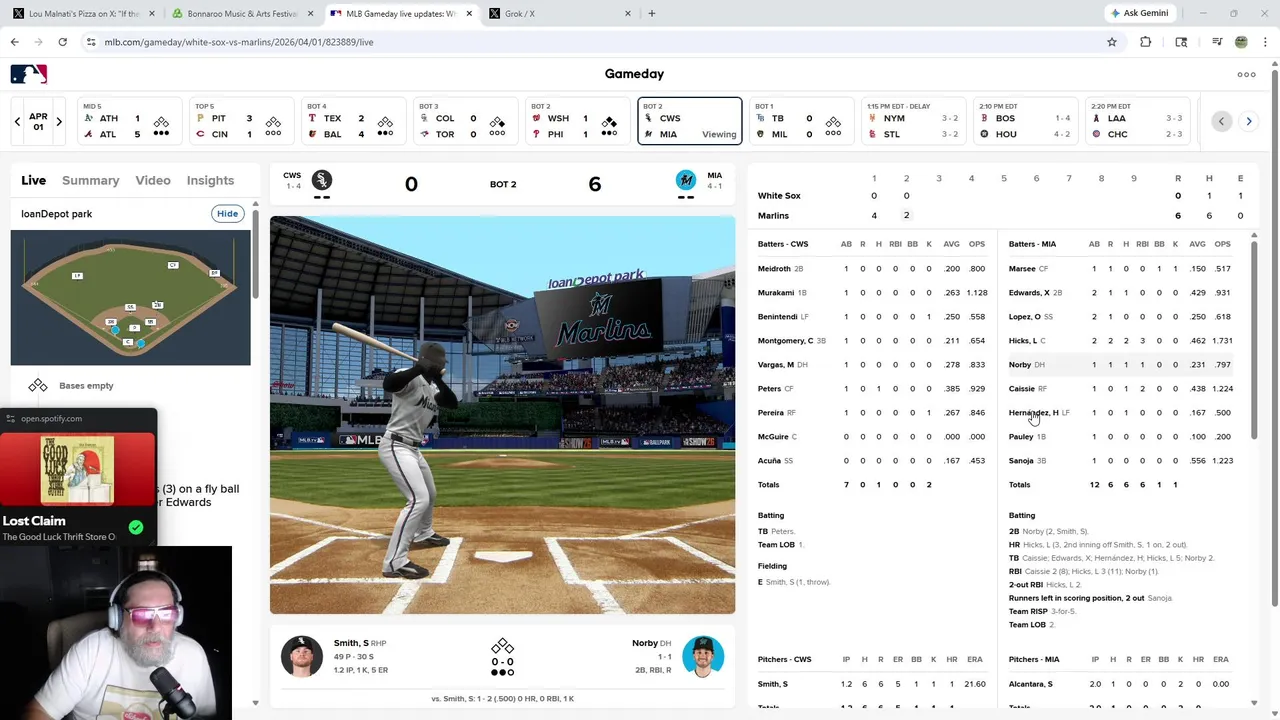Select the ATH vs ATL game card

[129, 121]
